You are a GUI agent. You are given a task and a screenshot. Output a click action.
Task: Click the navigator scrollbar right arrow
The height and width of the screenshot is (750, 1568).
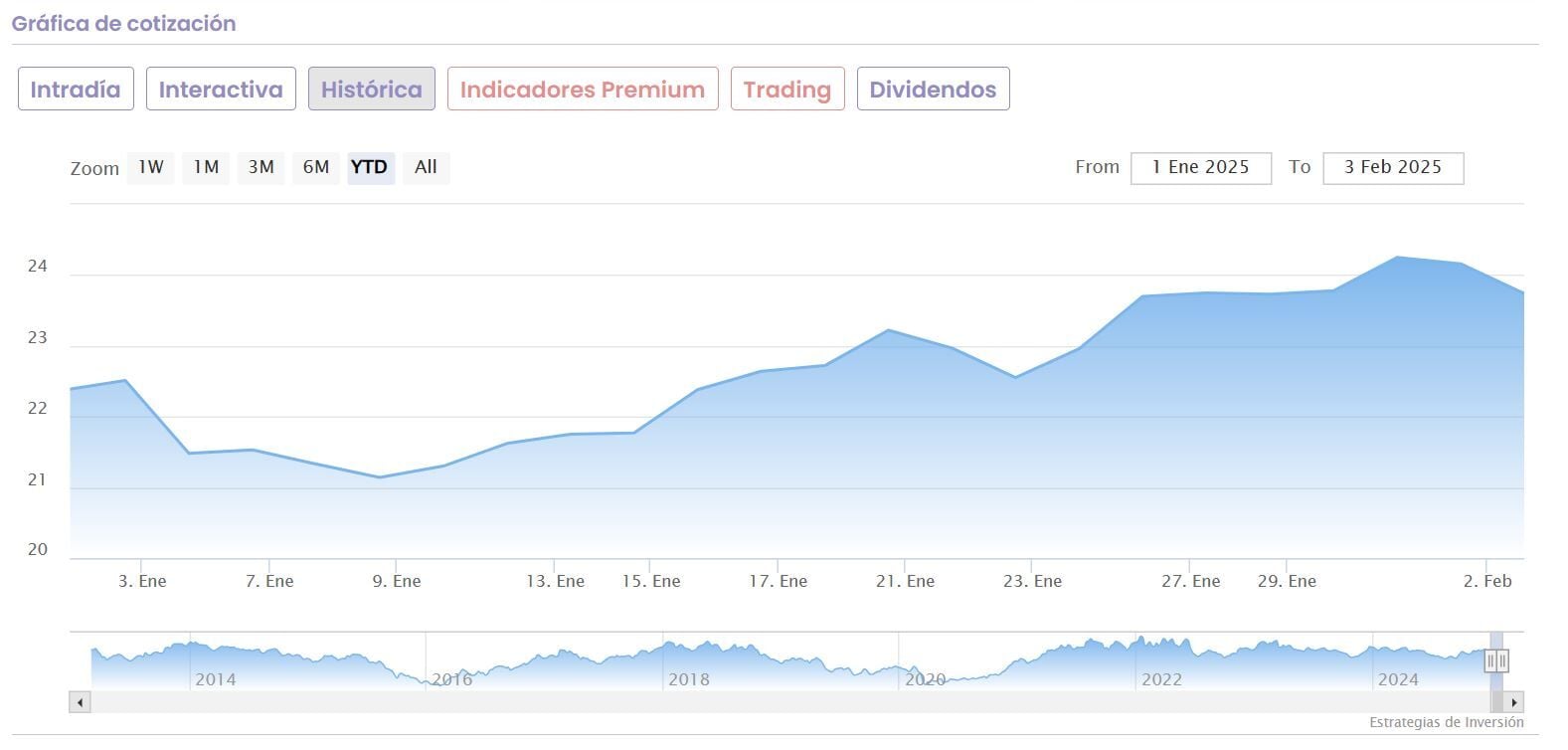pos(1513,702)
